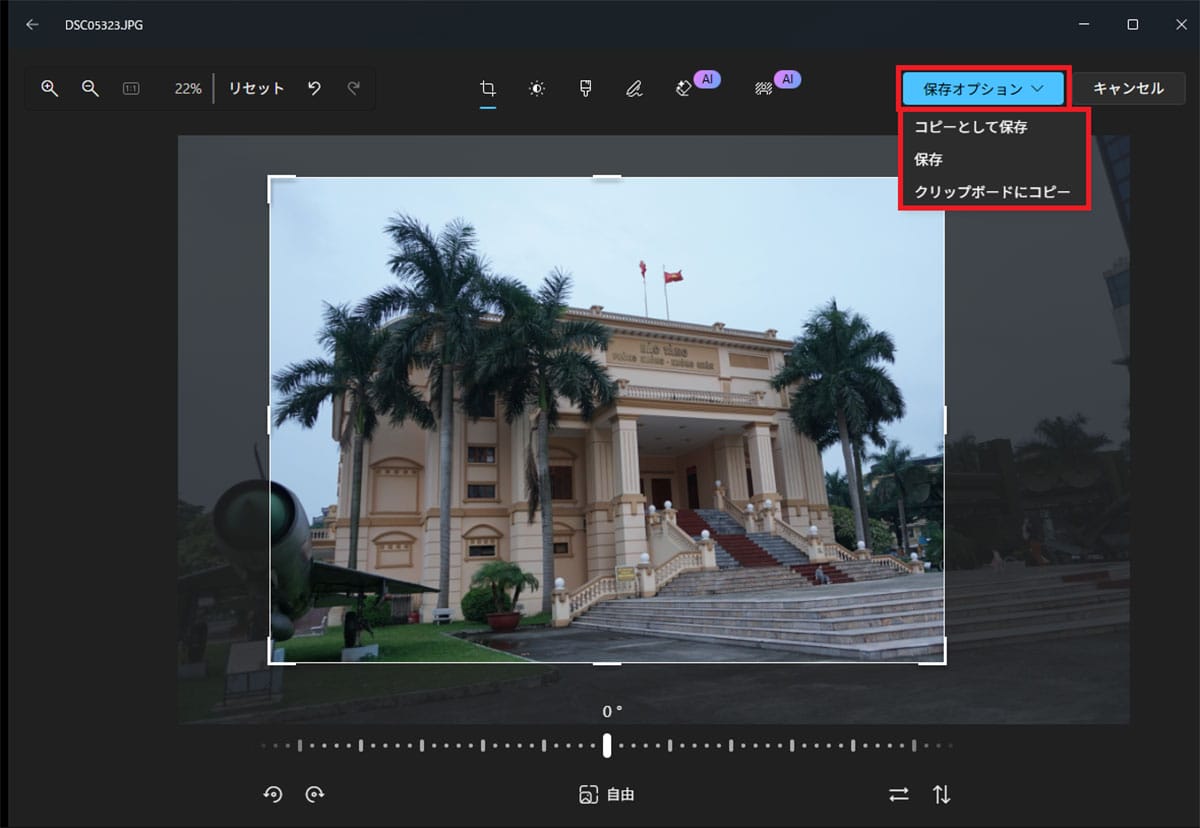Image resolution: width=1200 pixels, height=828 pixels.
Task: Click リセット to reset all edits
Action: 255,88
